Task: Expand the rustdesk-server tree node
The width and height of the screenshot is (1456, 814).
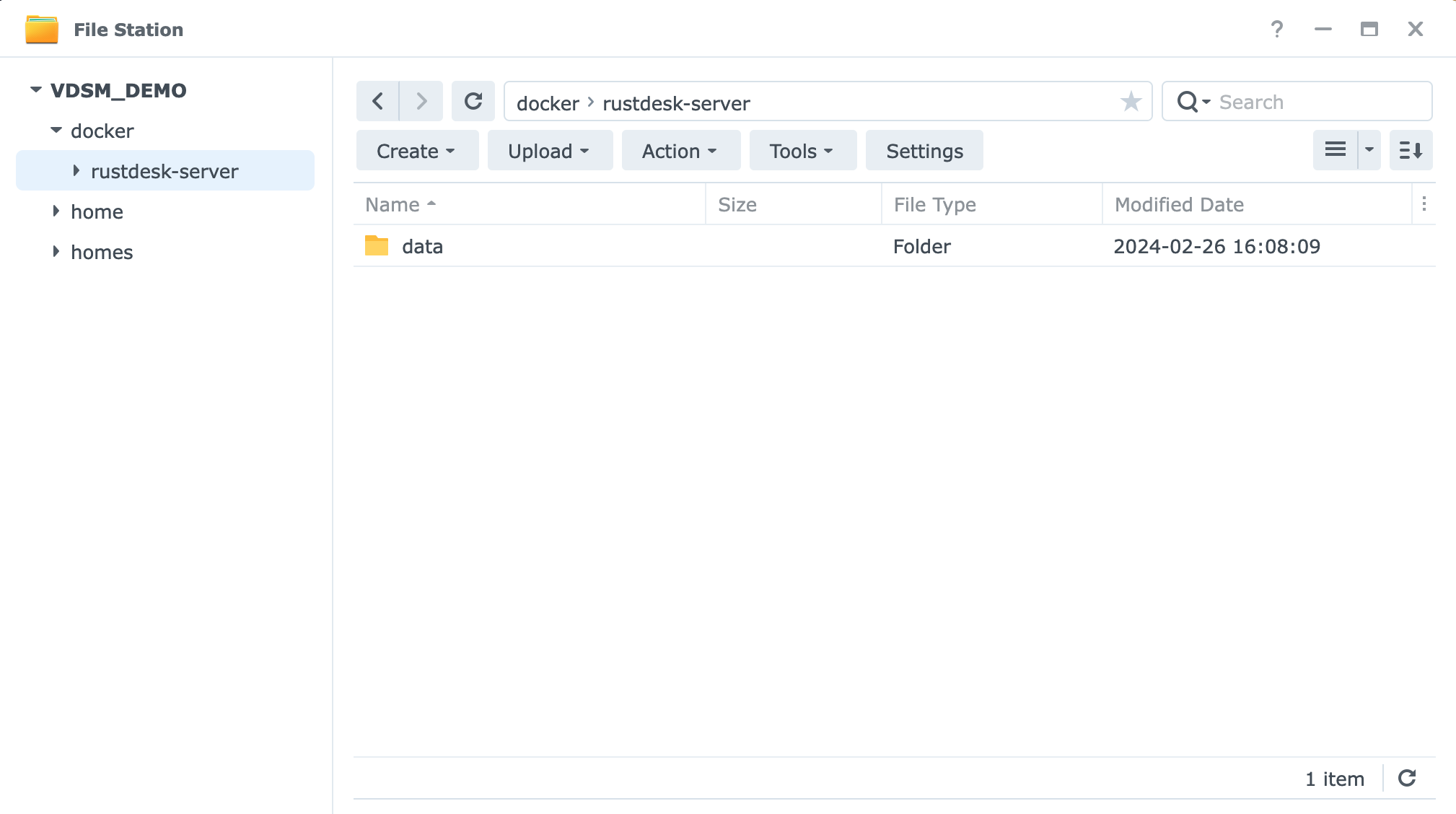Action: click(x=76, y=170)
